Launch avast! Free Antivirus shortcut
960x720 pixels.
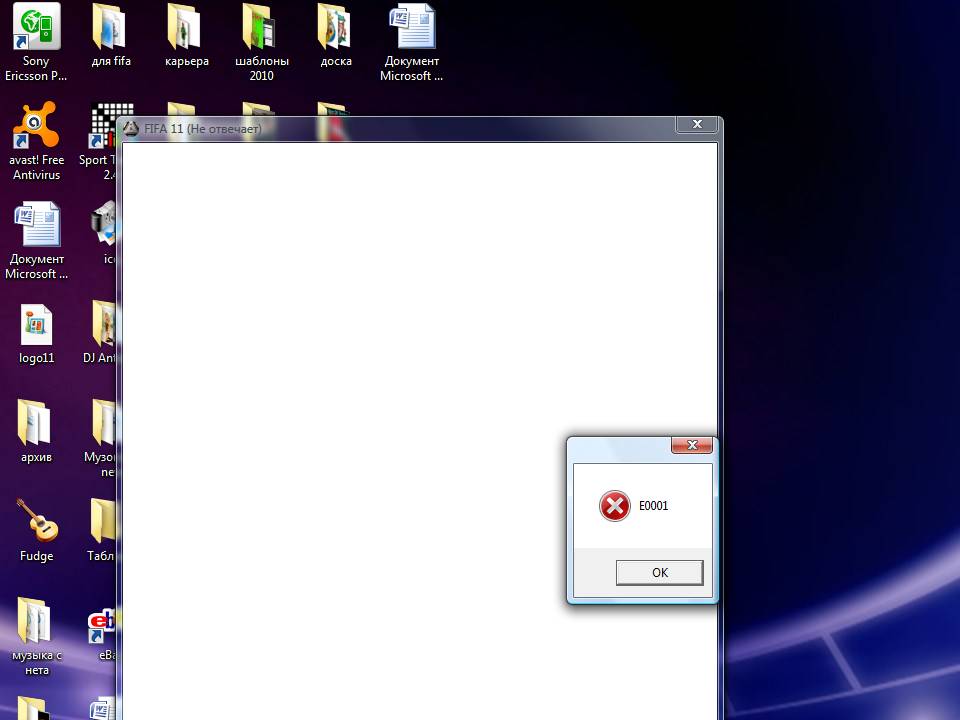pos(36,141)
